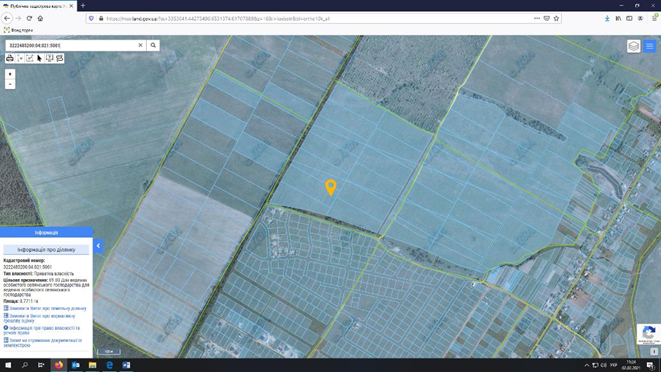Click the info button at map bottom-right

point(654,351)
